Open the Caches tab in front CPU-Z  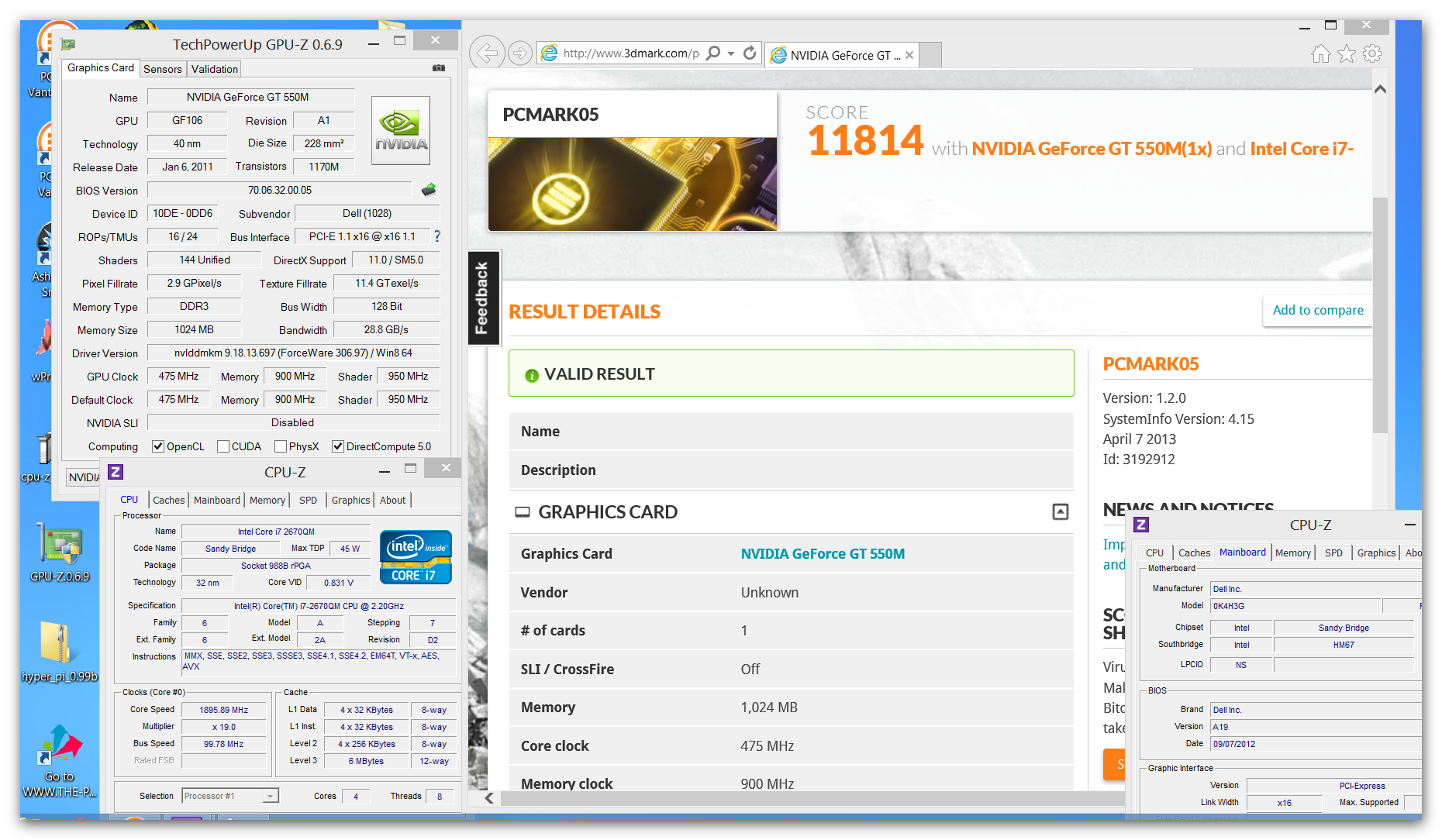pos(169,501)
